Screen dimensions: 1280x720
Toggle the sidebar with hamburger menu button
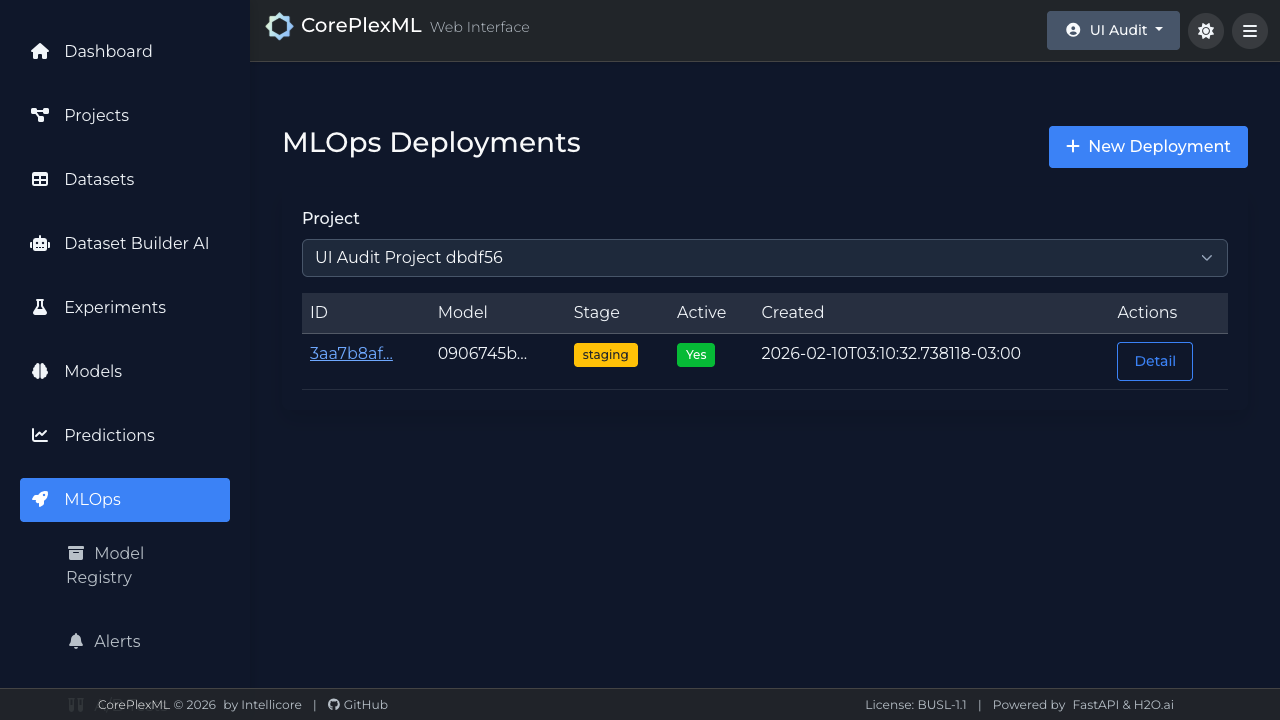[1249, 31]
